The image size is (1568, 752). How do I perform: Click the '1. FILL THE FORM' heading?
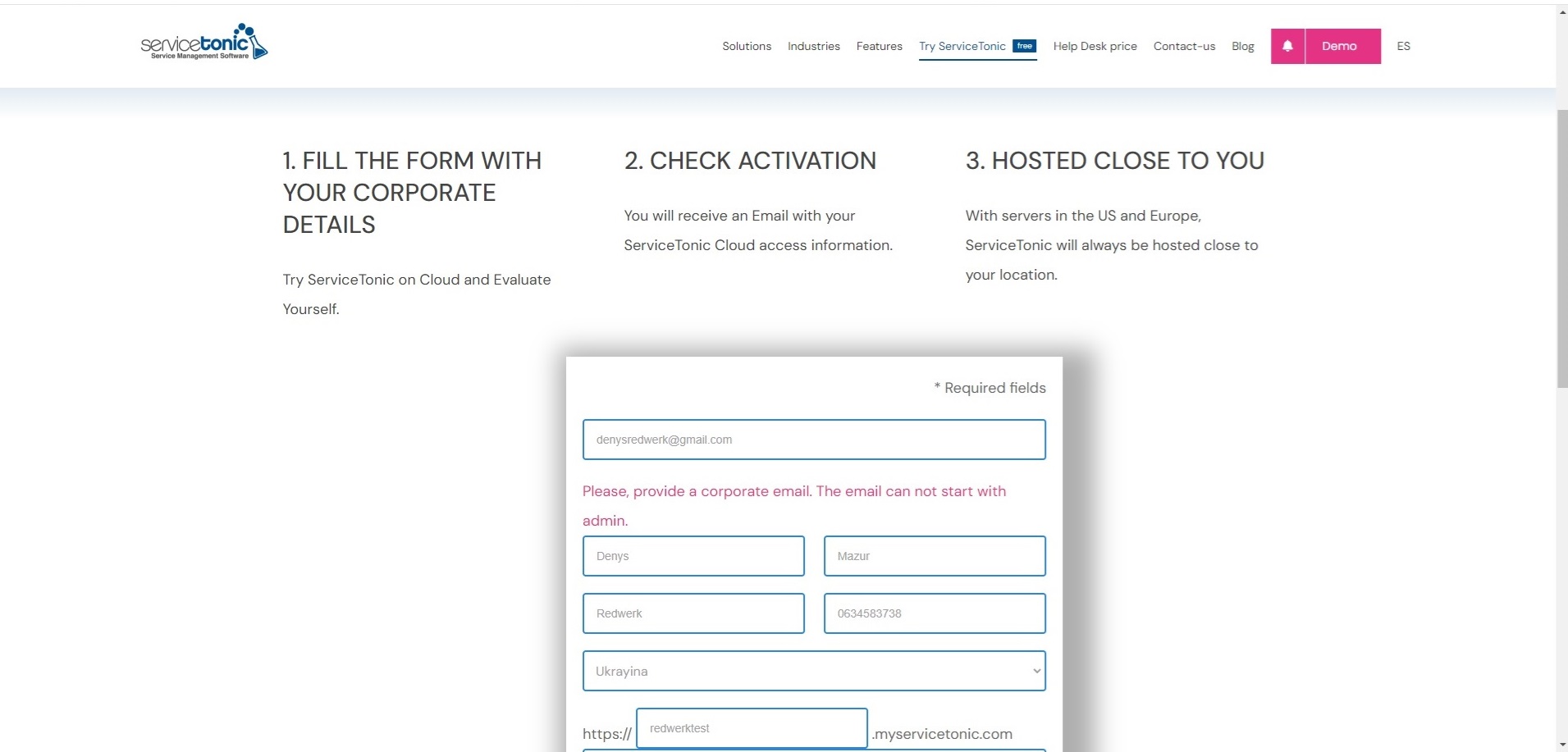412,193
